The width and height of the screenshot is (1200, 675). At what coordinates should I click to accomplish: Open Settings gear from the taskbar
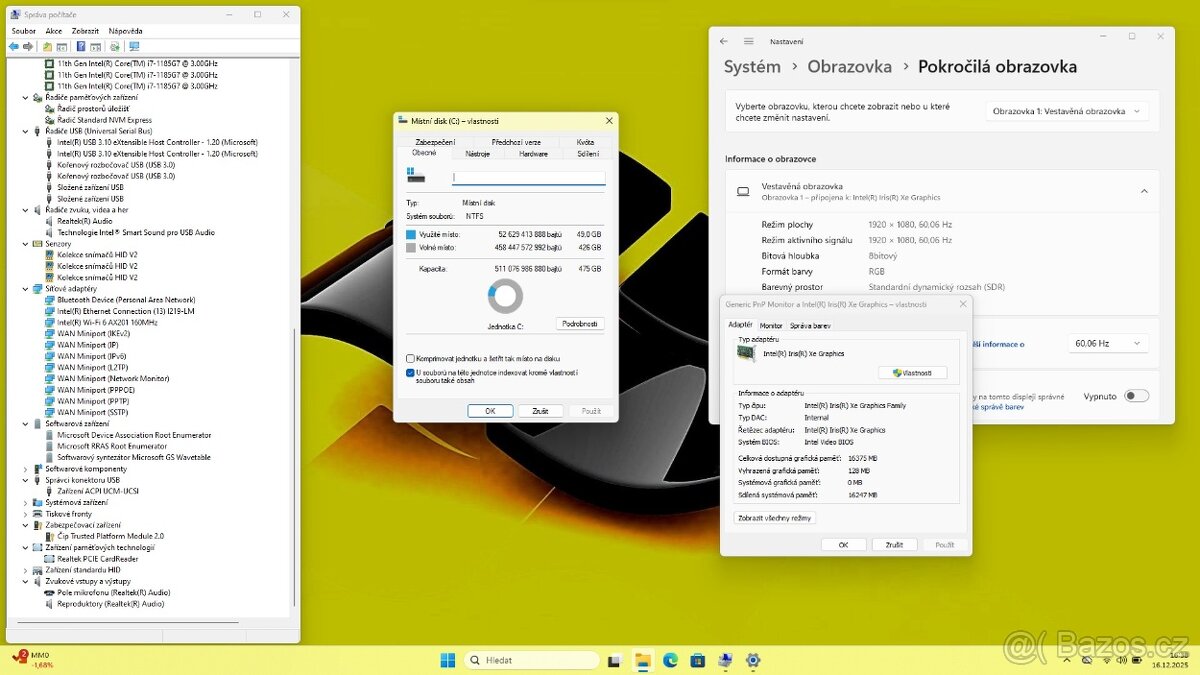coord(752,660)
